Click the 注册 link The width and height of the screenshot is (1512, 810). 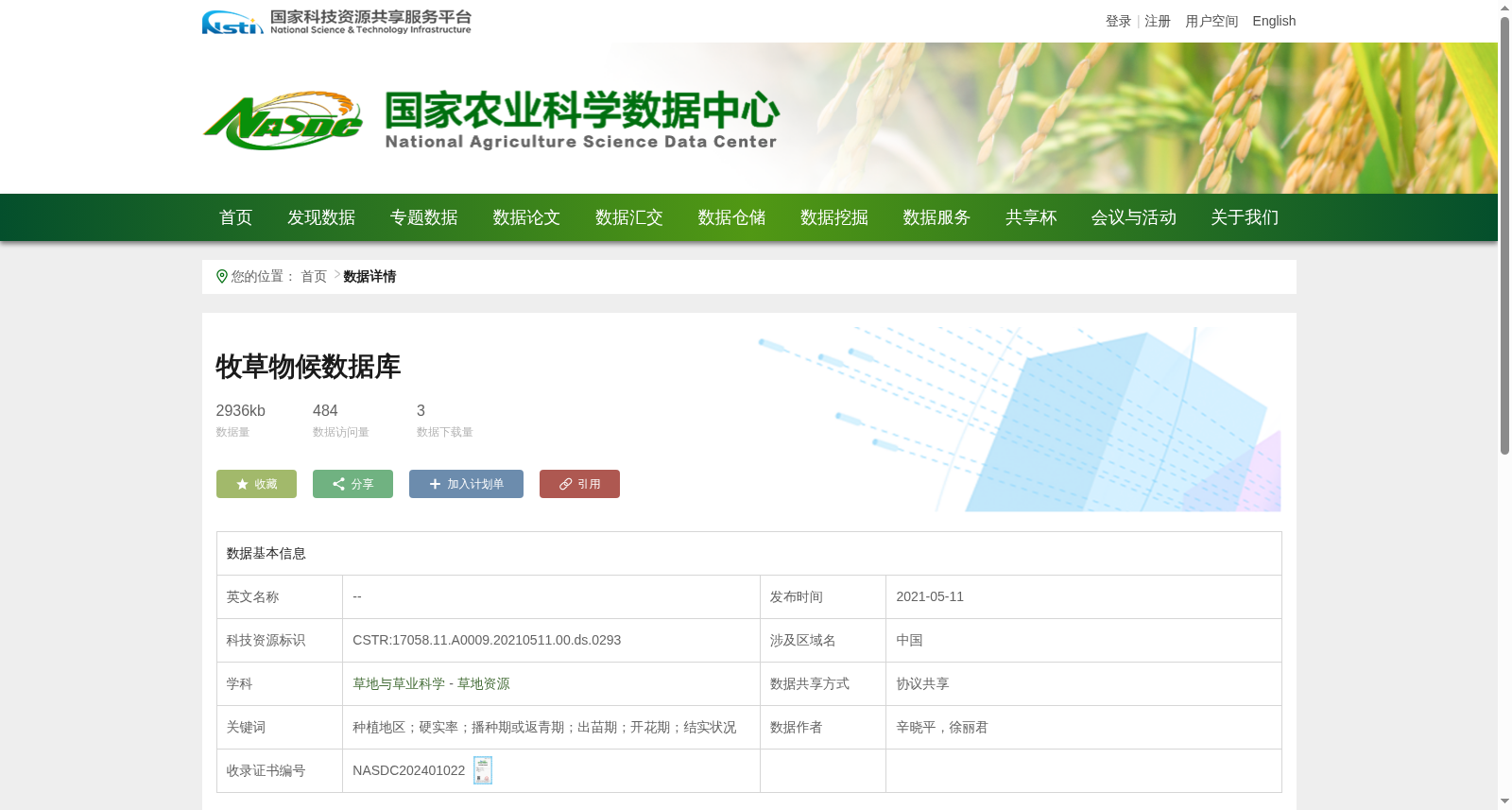(x=1158, y=21)
